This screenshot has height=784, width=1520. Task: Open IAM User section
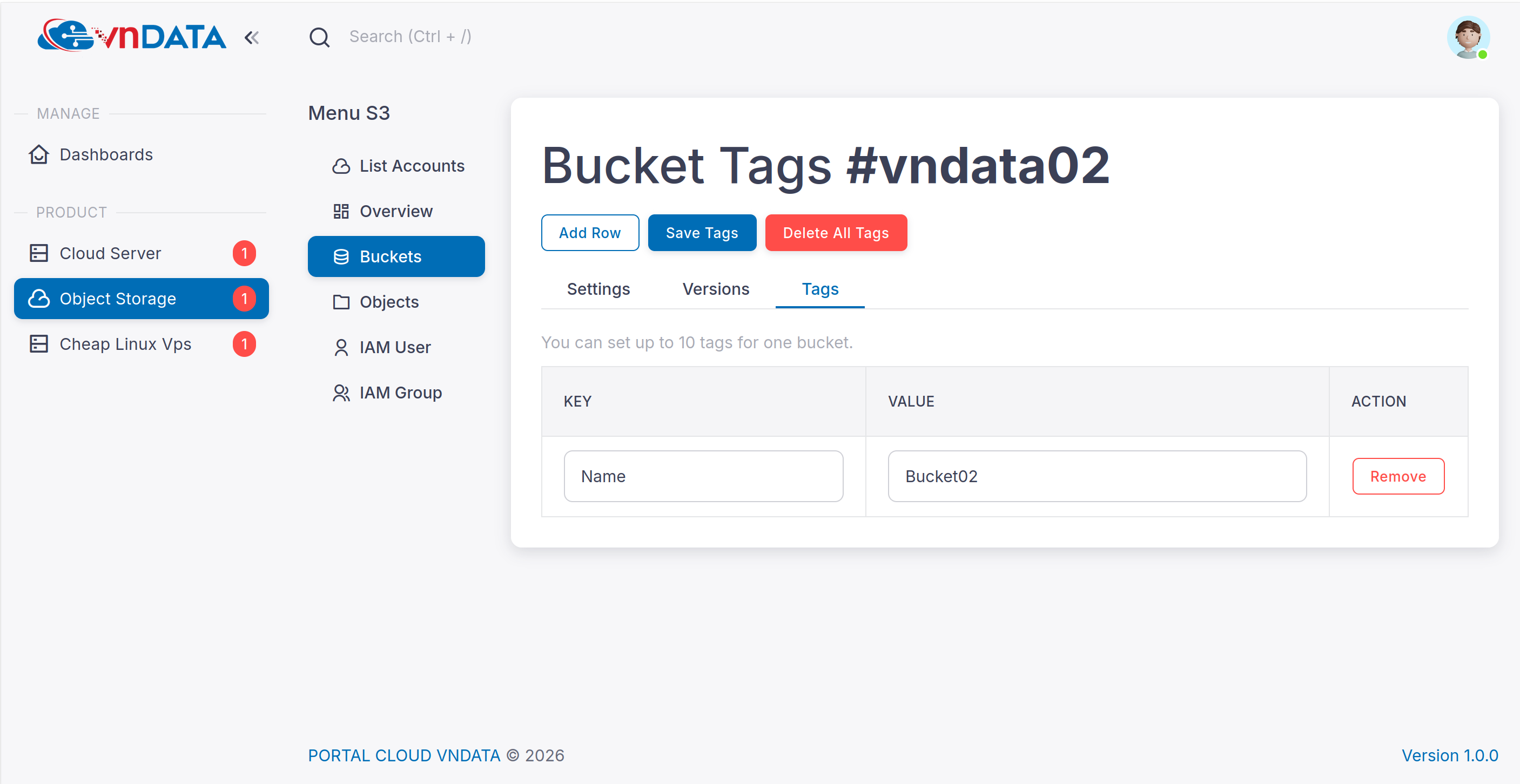coord(395,348)
